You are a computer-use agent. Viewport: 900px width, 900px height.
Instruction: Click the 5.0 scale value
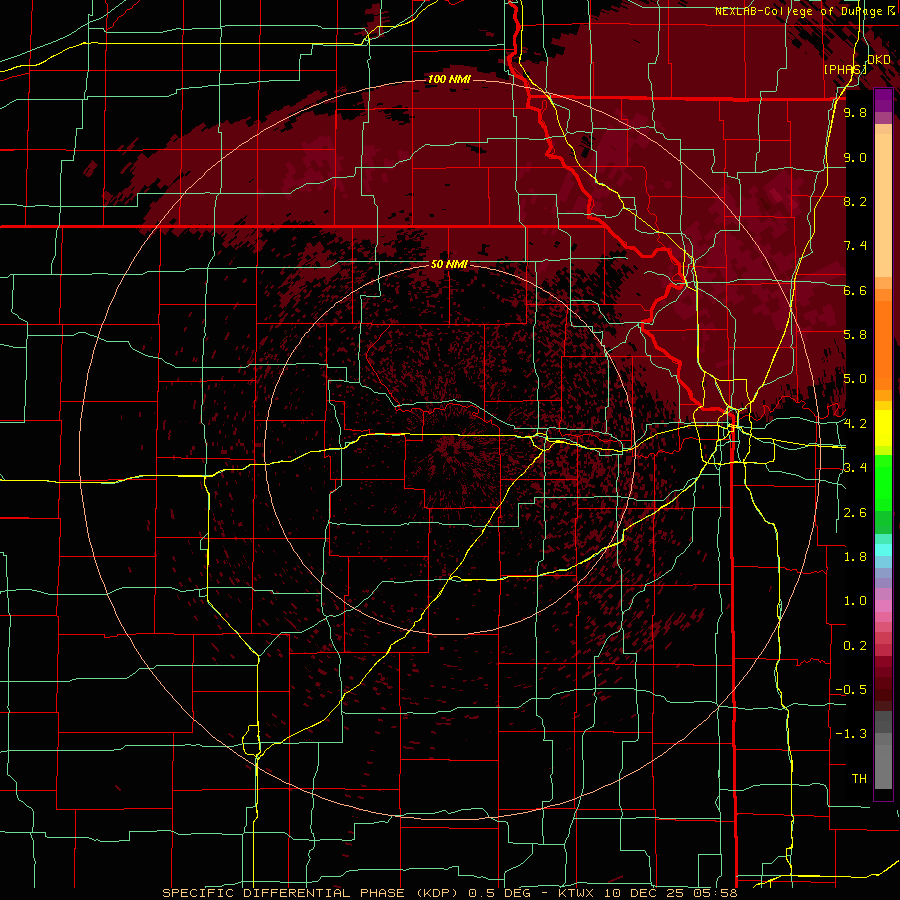(x=855, y=379)
